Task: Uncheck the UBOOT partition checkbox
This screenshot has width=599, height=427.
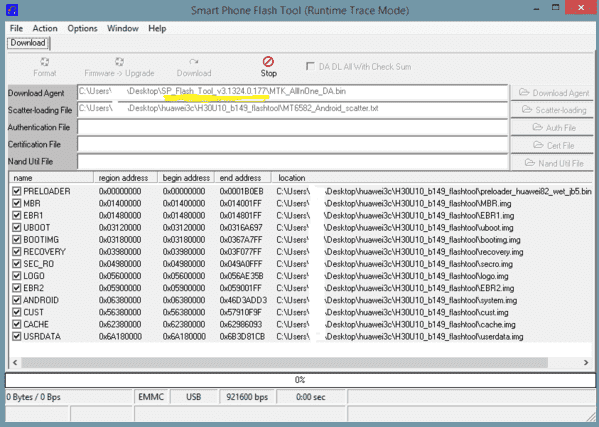Action: 16,228
